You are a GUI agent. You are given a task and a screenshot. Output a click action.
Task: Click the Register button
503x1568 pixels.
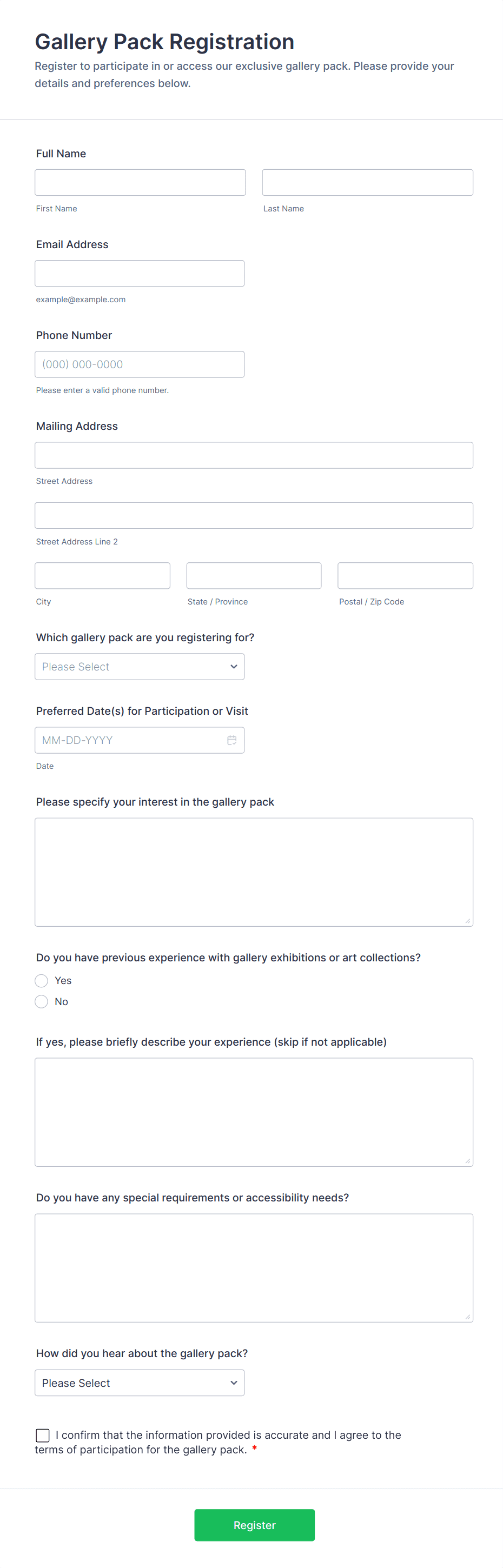pos(254,1525)
